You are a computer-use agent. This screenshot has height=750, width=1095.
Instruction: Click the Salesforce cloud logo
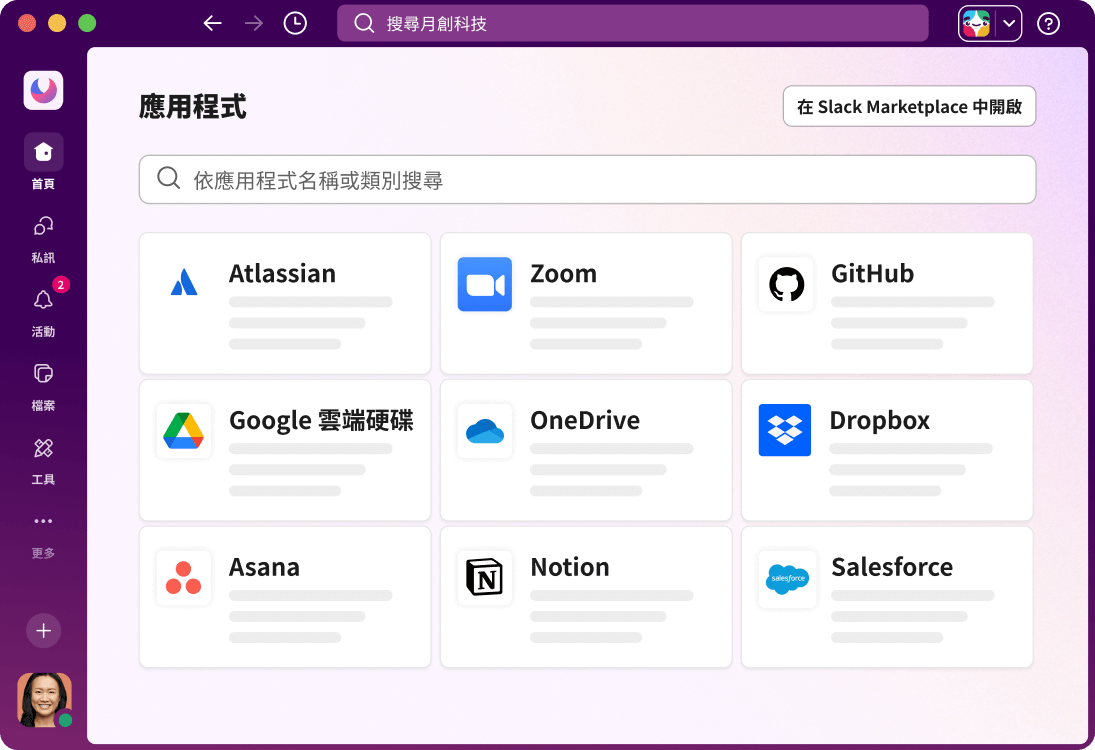point(786,578)
